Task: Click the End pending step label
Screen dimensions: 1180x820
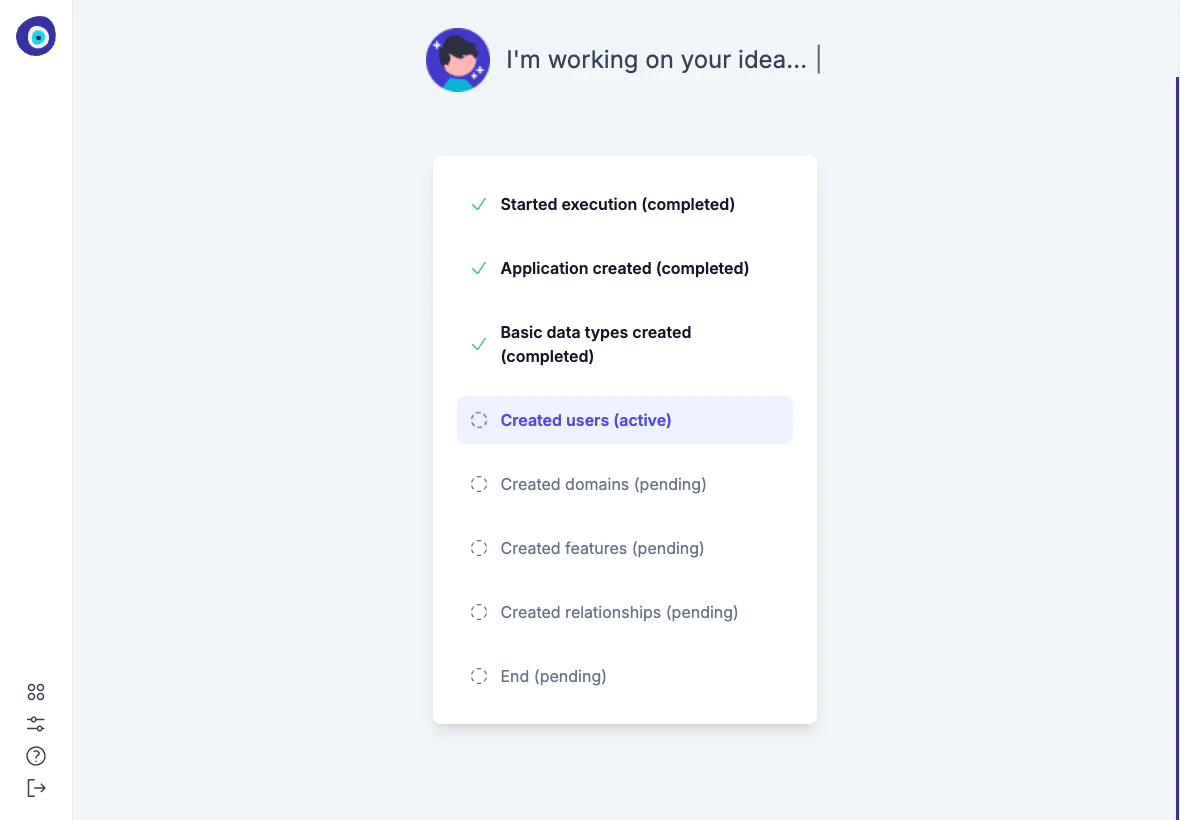Action: click(x=553, y=676)
